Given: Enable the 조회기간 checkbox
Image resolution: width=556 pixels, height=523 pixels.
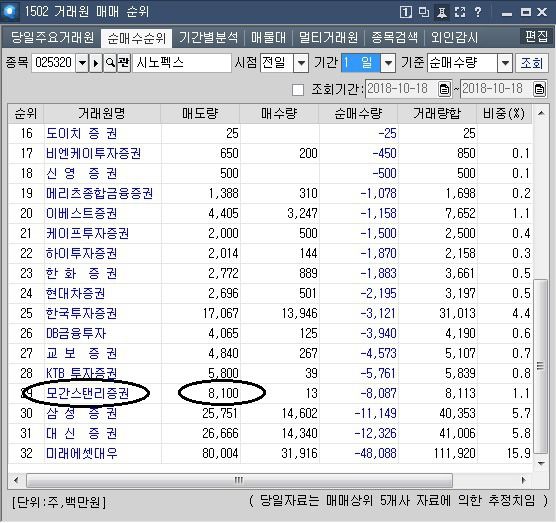Looking at the screenshot, I should click(298, 90).
